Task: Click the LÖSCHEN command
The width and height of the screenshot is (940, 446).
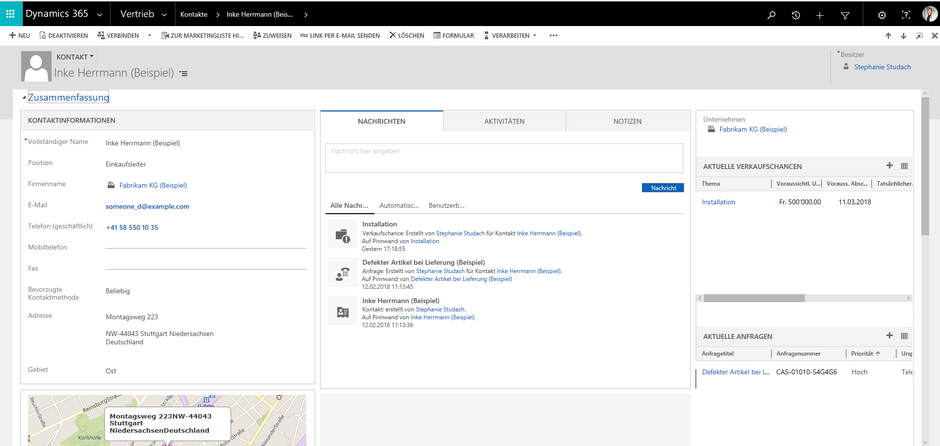Action: [x=406, y=35]
